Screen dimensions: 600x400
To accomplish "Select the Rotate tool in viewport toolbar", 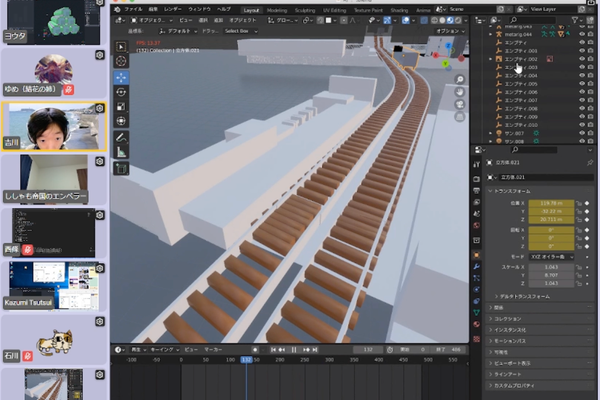I will [121, 92].
